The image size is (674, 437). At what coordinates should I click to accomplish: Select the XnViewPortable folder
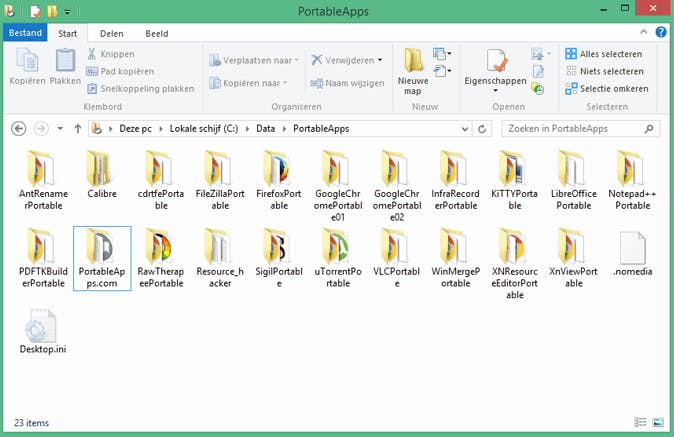[573, 258]
